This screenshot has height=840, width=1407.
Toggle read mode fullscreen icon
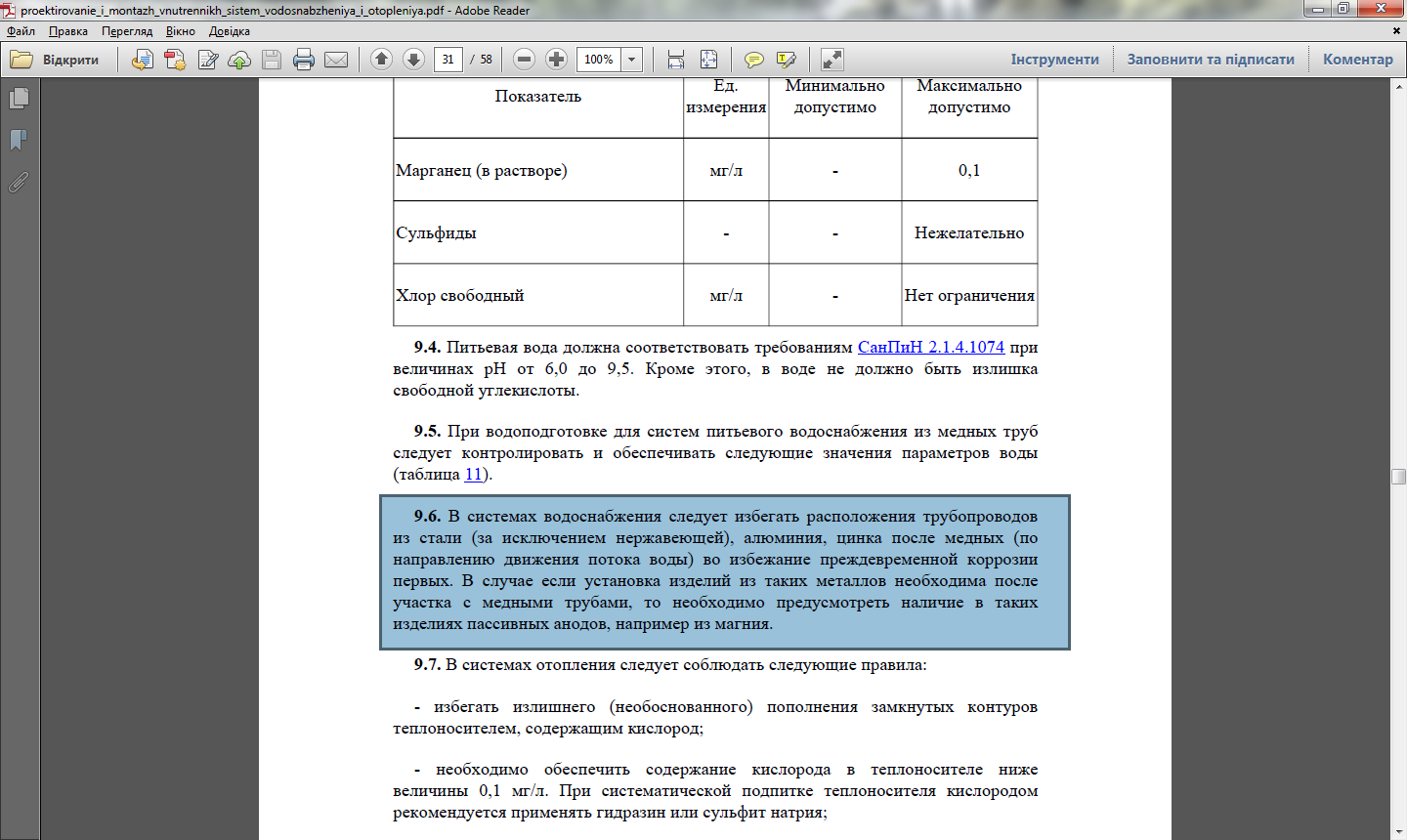832,60
